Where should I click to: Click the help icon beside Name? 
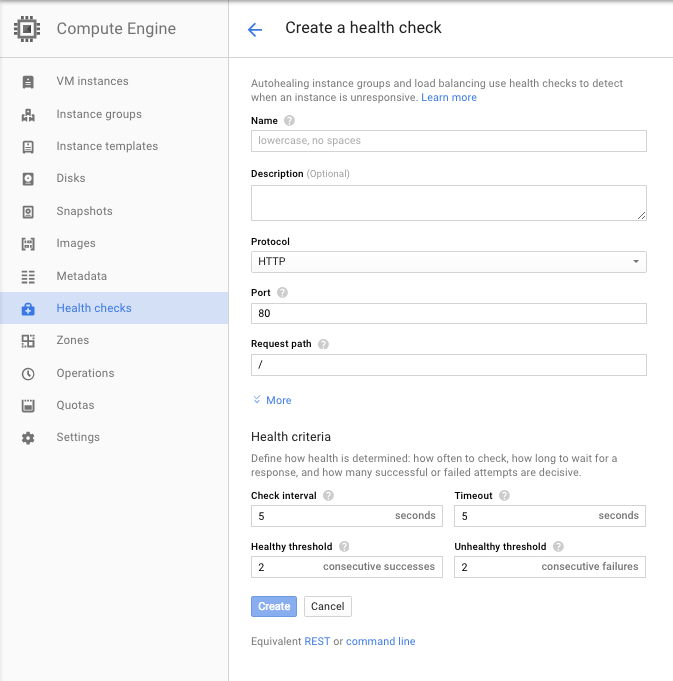290,121
